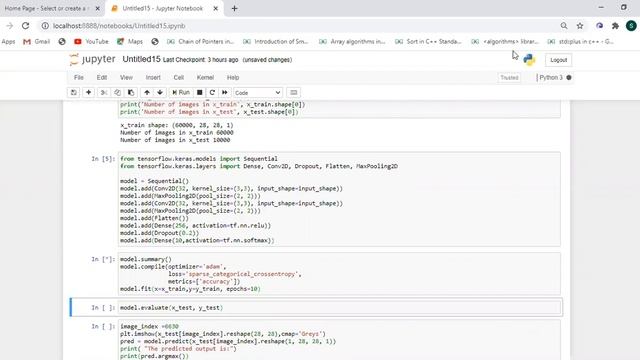Click into the model.summary code cell
The height and width of the screenshot is (360, 640).
pos(339,274)
